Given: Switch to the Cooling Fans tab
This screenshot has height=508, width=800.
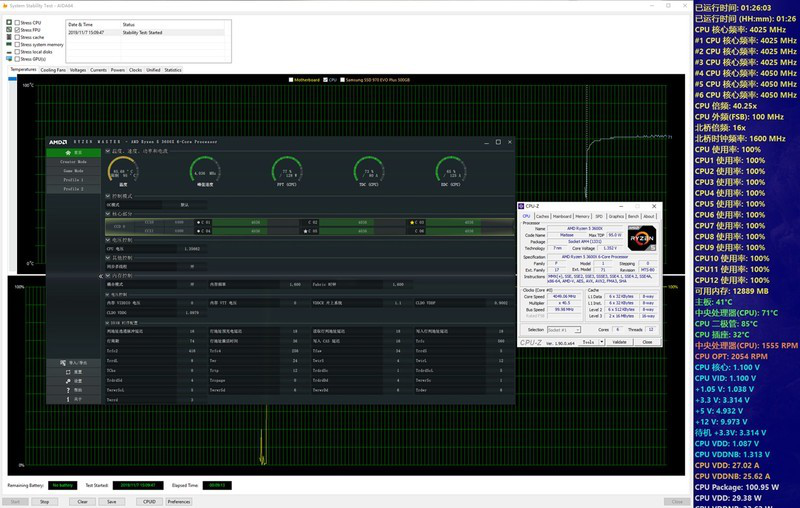Looking at the screenshot, I should pos(53,70).
